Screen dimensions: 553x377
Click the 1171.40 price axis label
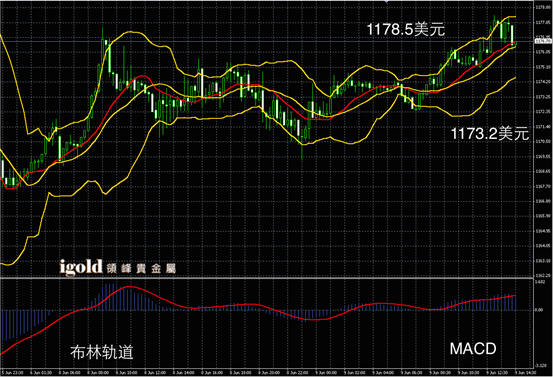[543, 126]
